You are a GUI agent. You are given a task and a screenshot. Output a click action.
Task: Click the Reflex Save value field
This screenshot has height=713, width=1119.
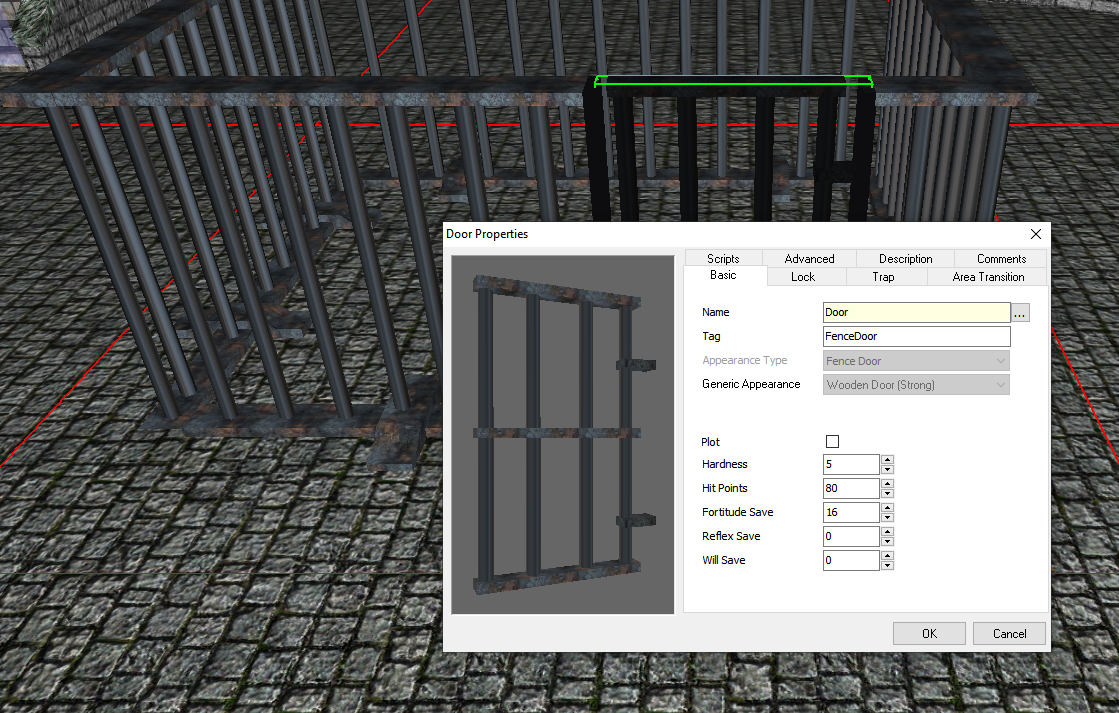851,536
